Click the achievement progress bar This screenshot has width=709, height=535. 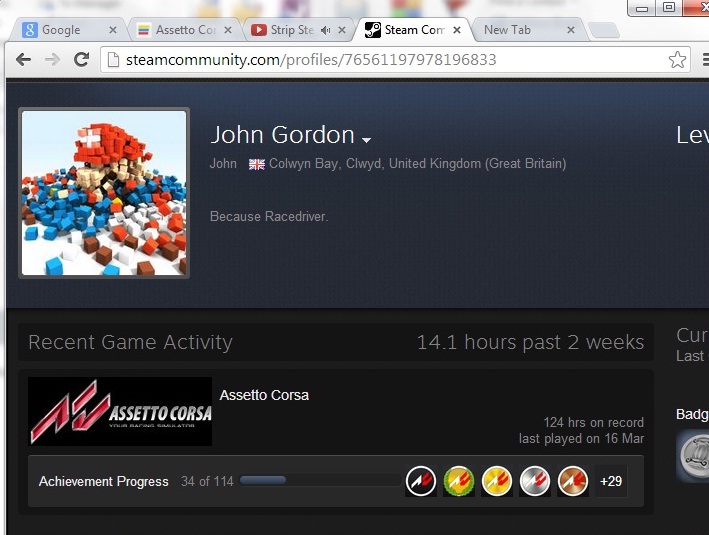tap(320, 481)
